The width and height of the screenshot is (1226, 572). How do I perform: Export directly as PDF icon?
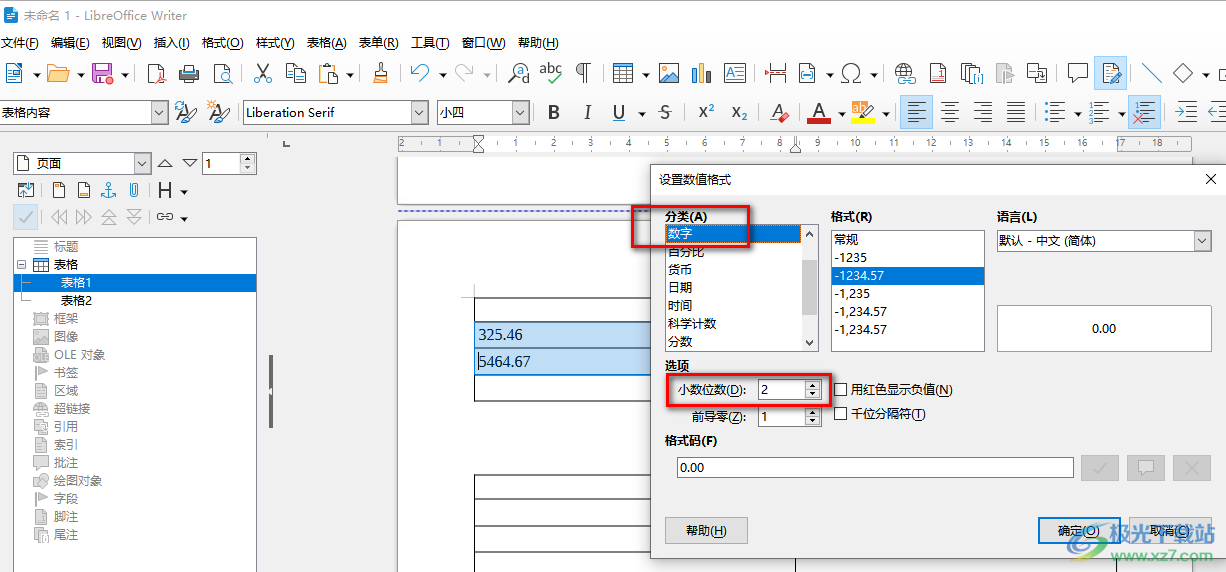click(x=156, y=73)
